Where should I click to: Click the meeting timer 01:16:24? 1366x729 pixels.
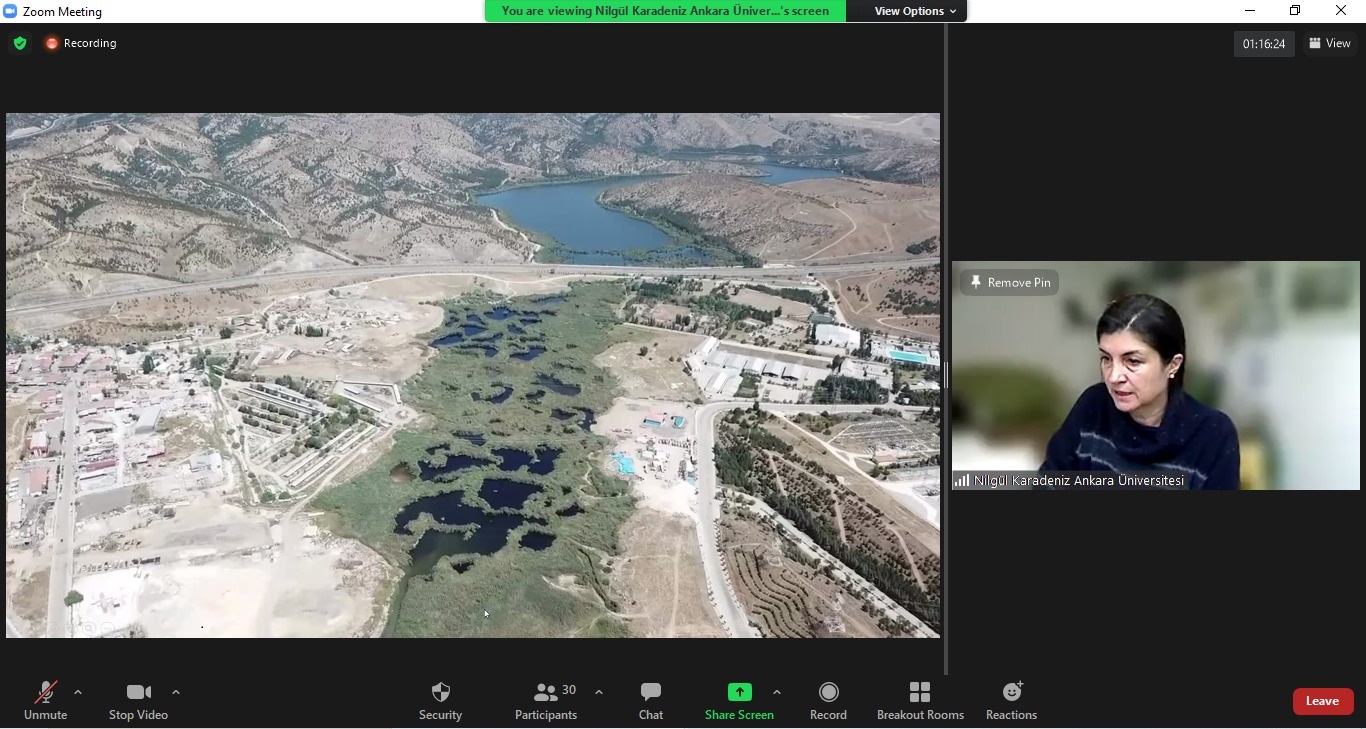coord(1264,44)
